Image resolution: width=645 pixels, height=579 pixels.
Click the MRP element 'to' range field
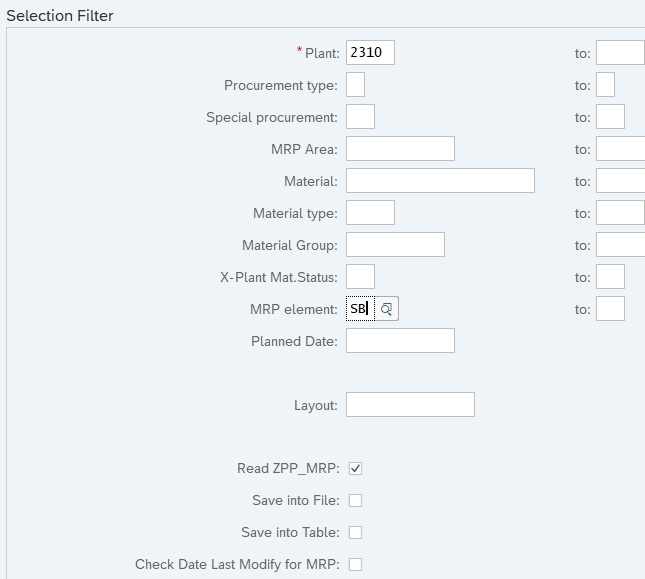(x=610, y=309)
